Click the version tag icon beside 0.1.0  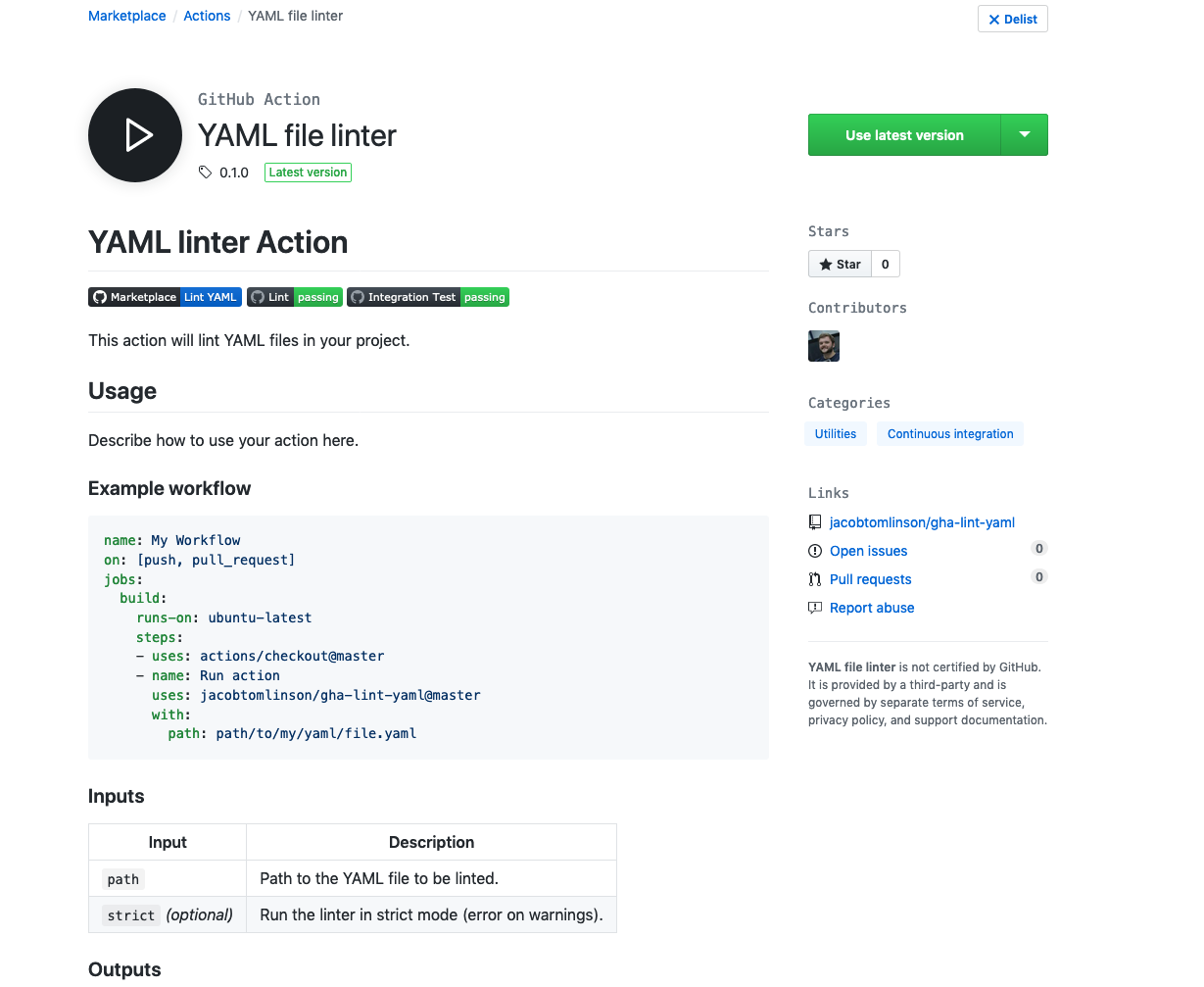205,173
